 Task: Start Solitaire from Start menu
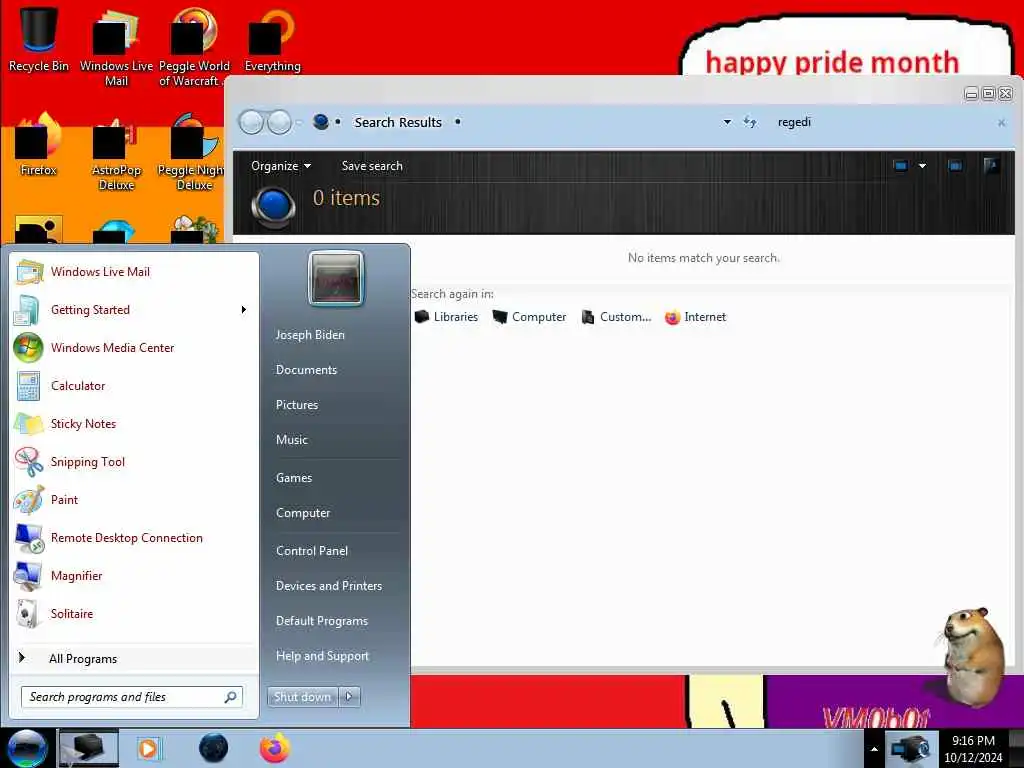tap(134, 613)
